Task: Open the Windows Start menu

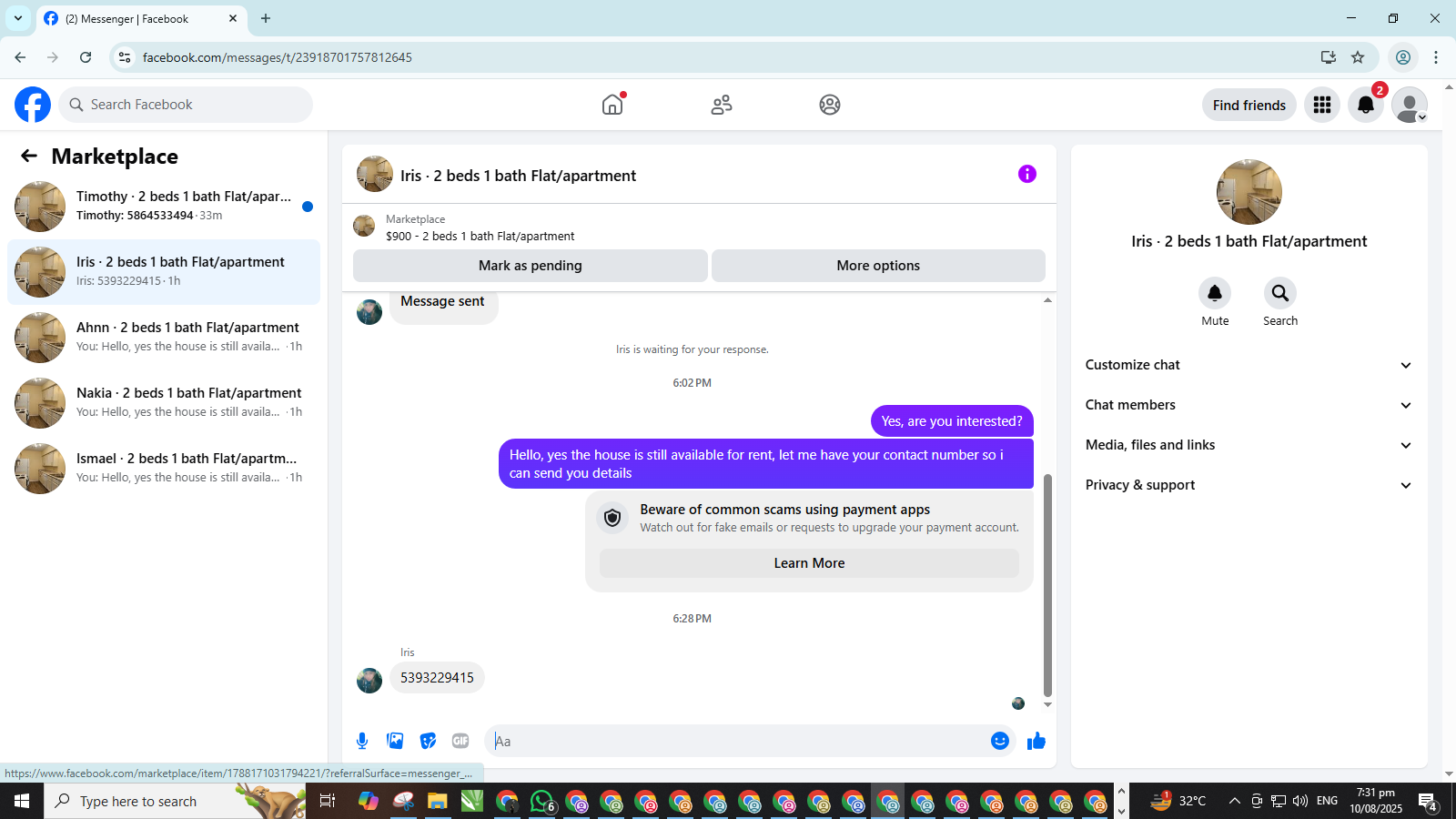Action: click(22, 802)
